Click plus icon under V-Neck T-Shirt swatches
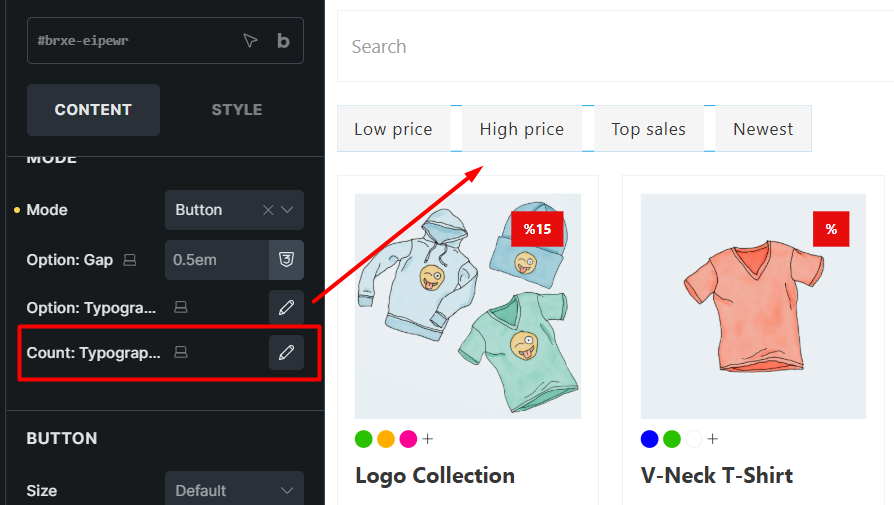The width and height of the screenshot is (894, 505). pyautogui.click(x=713, y=439)
